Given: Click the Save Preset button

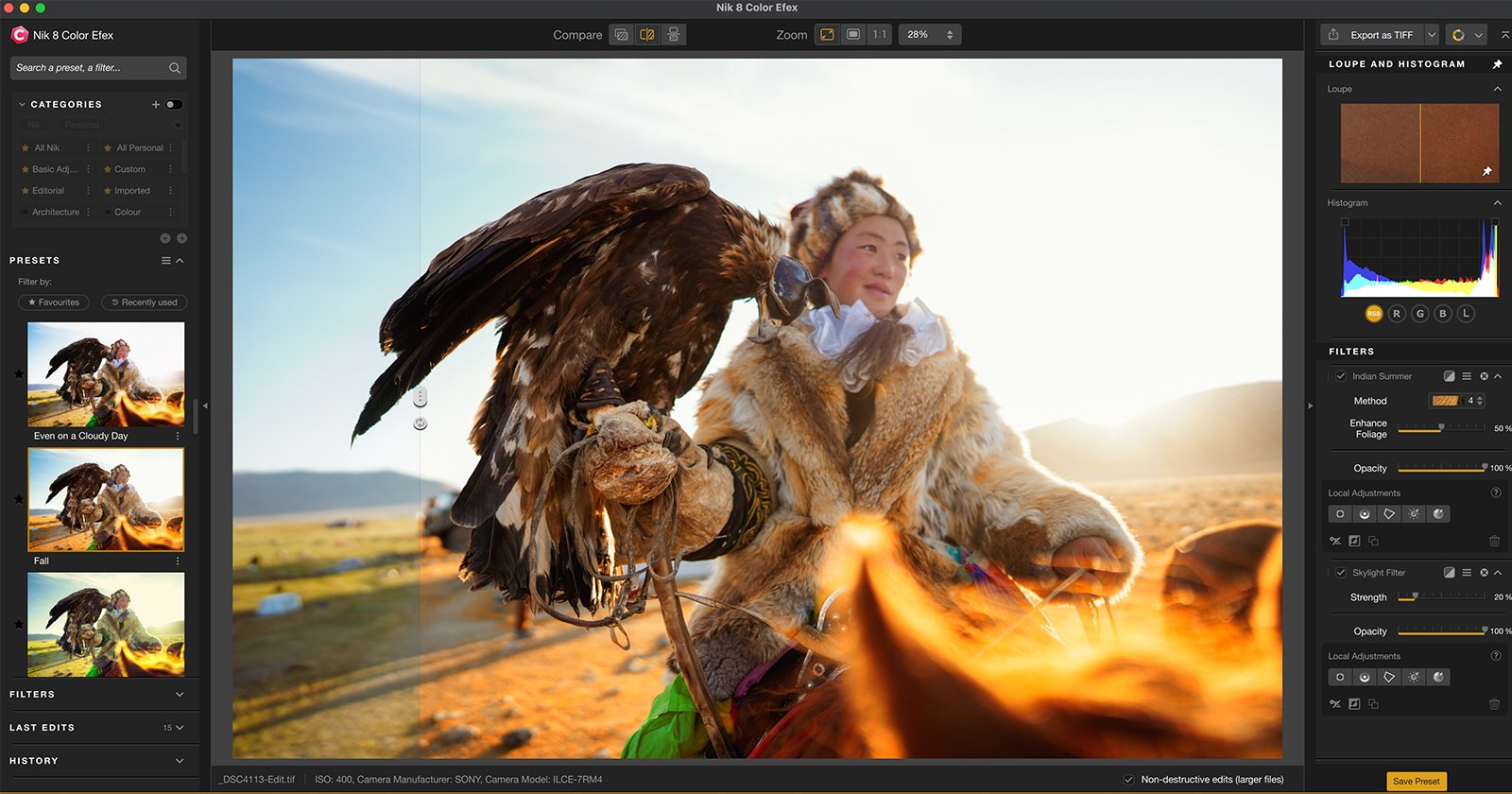Looking at the screenshot, I should [1416, 781].
